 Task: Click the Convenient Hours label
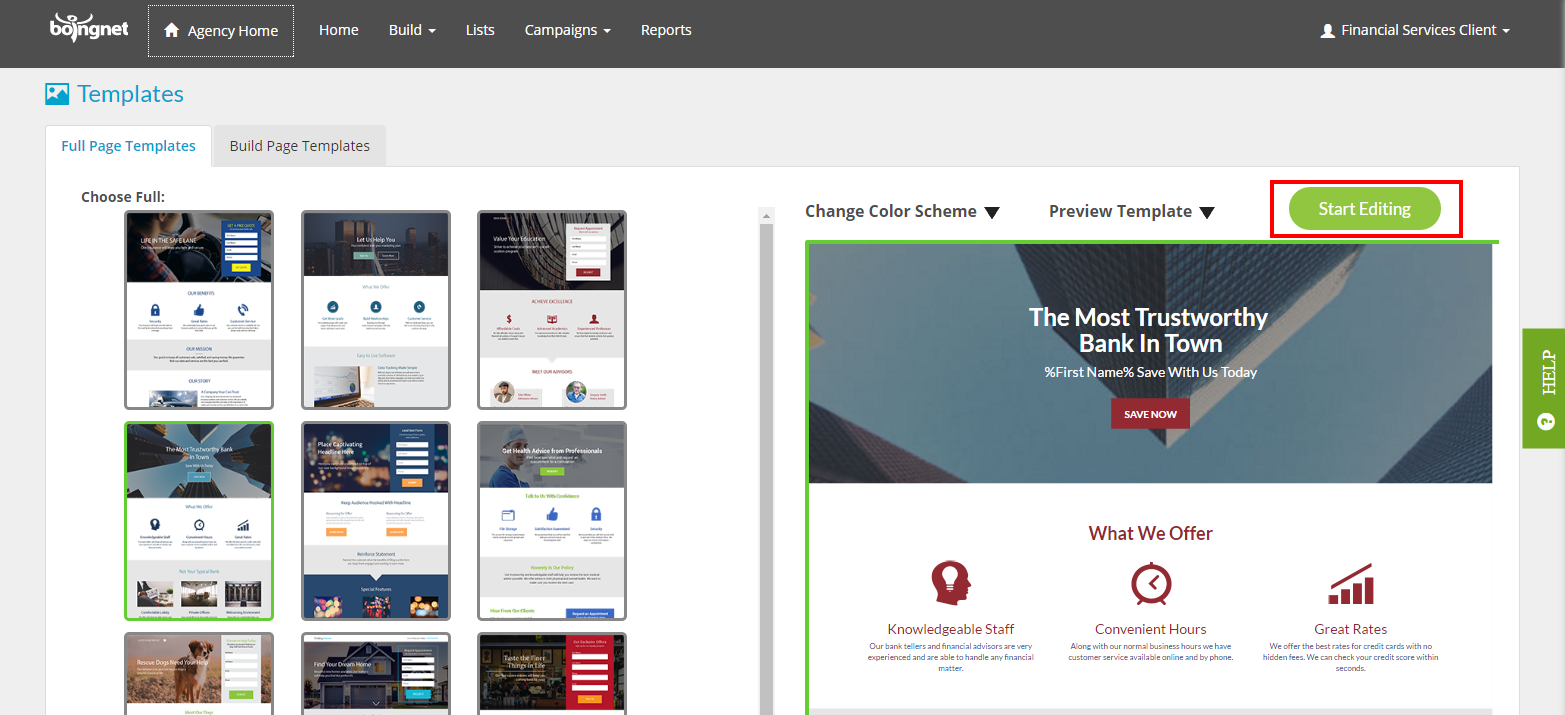[1150, 629]
